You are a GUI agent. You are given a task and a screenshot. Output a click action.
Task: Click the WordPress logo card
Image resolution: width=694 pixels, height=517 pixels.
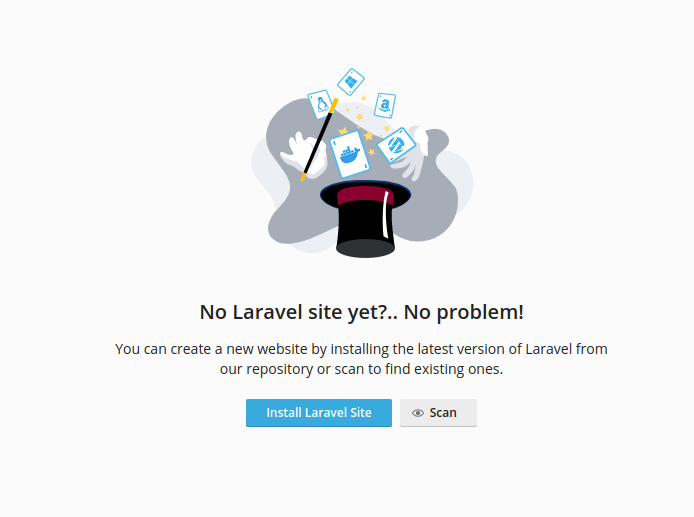click(x=396, y=145)
